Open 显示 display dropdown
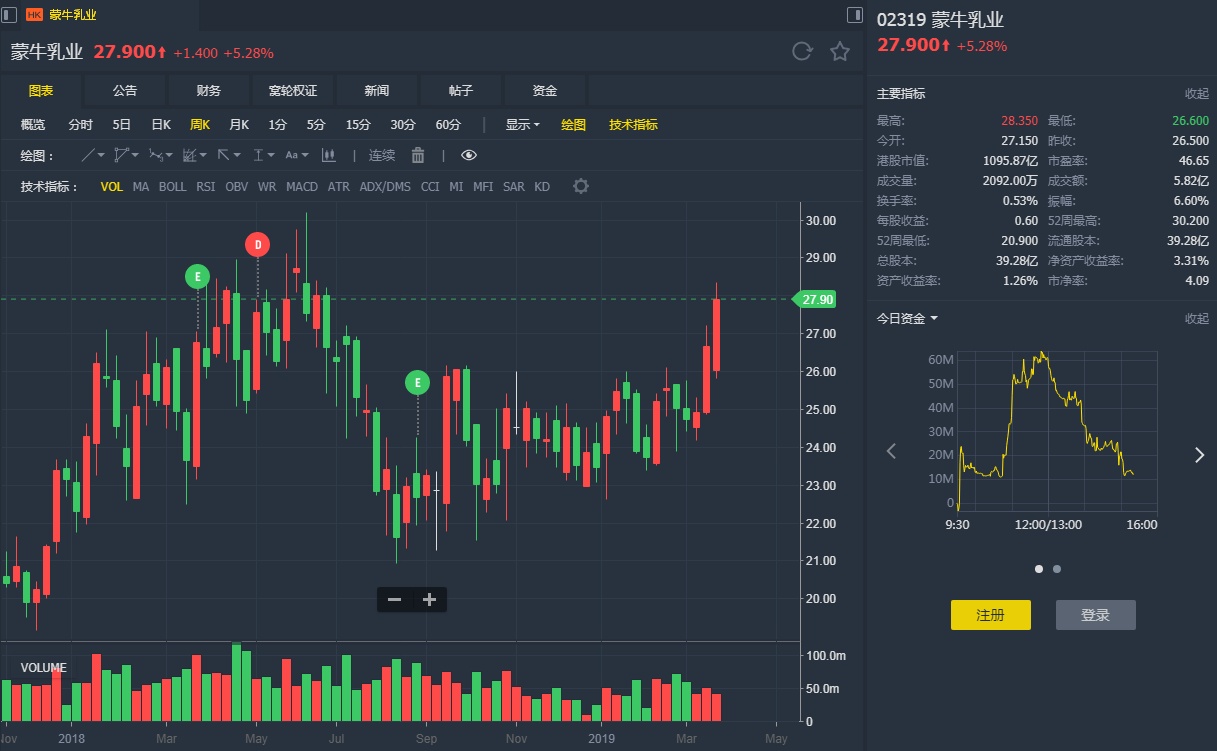Viewport: 1217px width, 751px height. click(522, 125)
